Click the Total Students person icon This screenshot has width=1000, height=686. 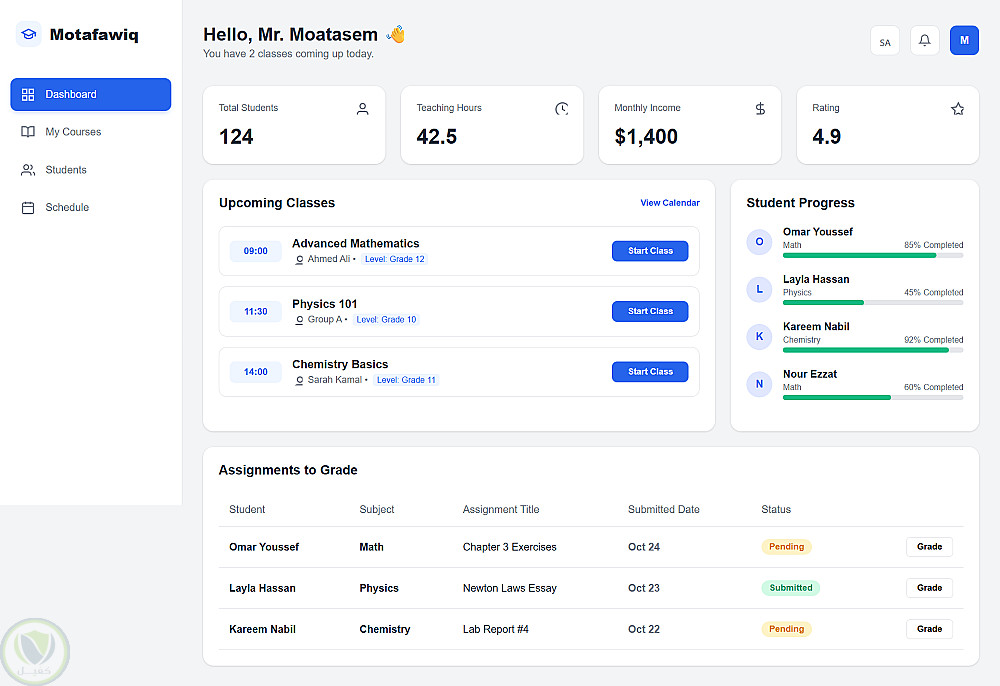pyautogui.click(x=363, y=109)
